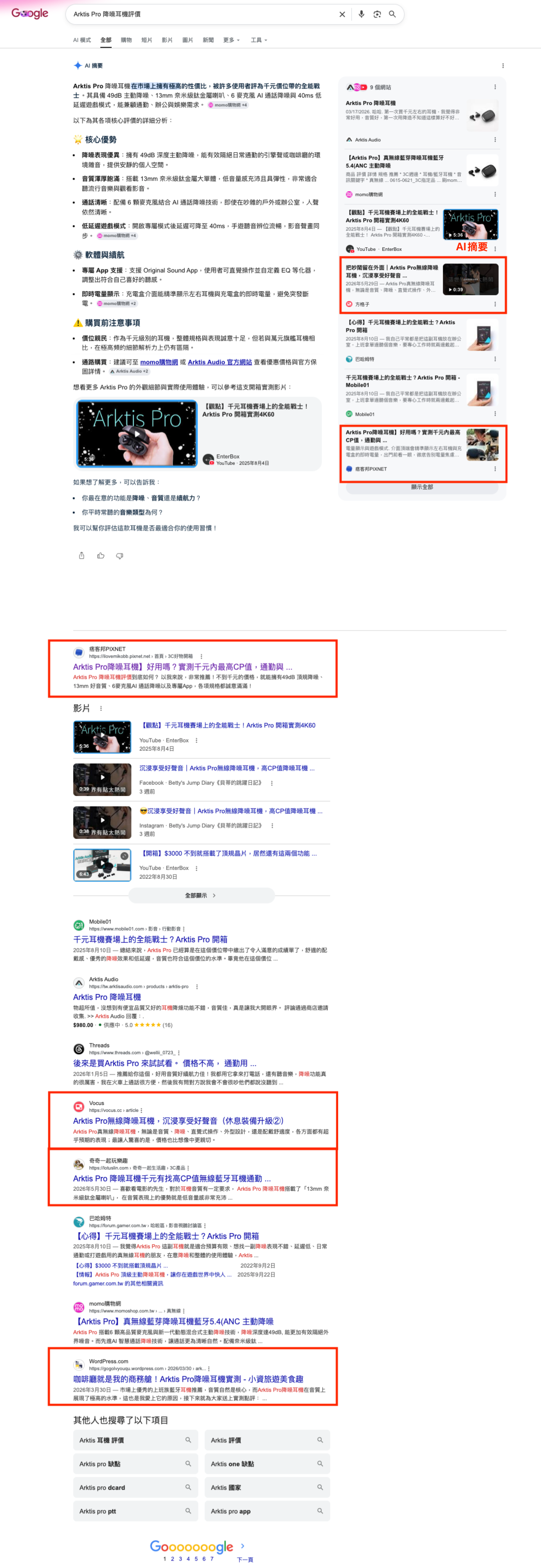
Task: Search the related query Arktis 評價
Action: coord(267,1440)
